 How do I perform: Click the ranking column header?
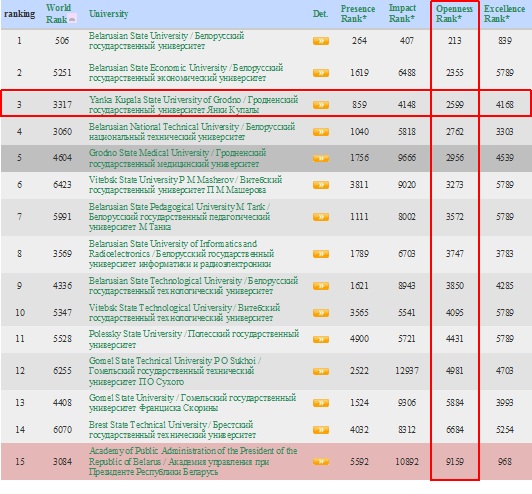click(x=19, y=14)
